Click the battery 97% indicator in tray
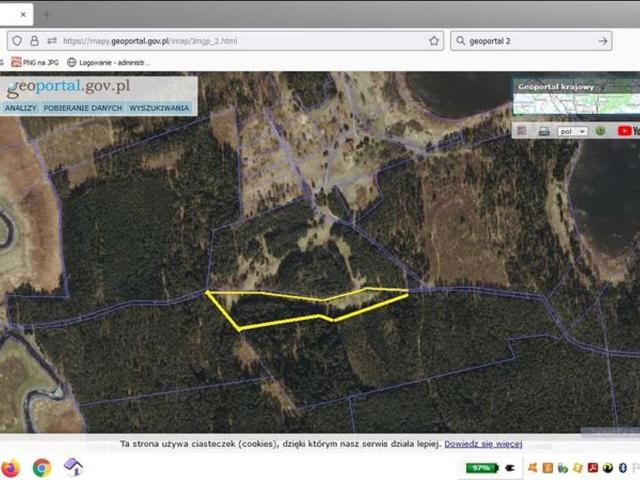Viewport: 640px width, 480px height. pyautogui.click(x=481, y=467)
